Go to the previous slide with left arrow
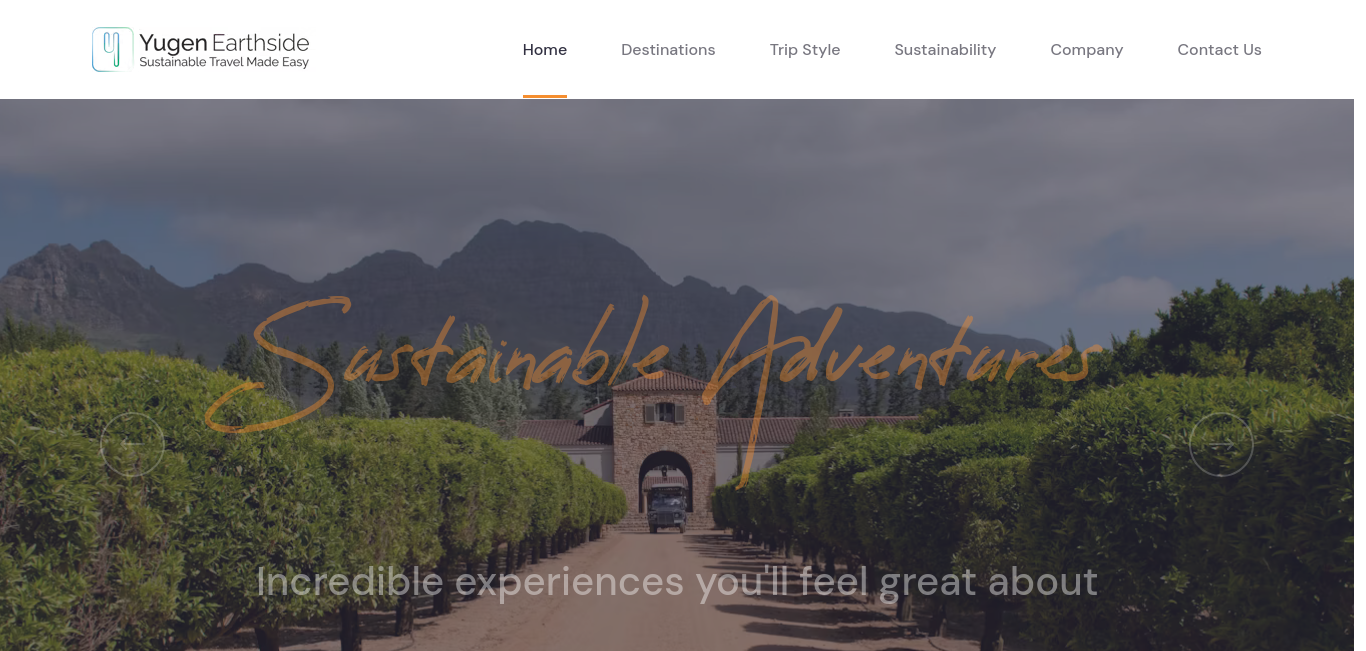Screen dimensions: 1366x651 pos(132,445)
